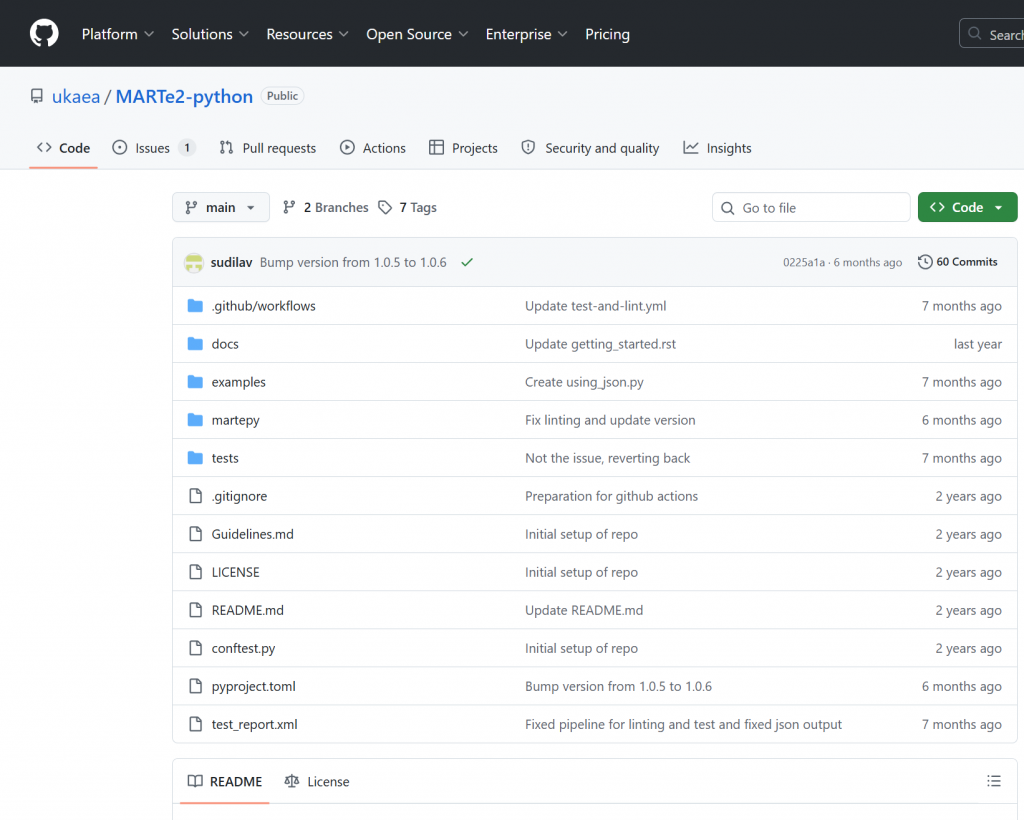Click the sudilav avatar image
Viewport: 1024px width, 820px height.
[x=194, y=263]
